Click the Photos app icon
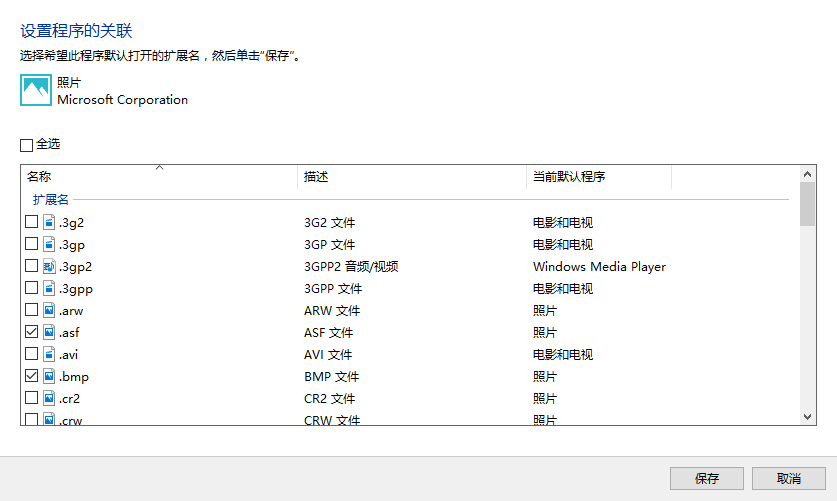The image size is (837, 501). [36, 91]
